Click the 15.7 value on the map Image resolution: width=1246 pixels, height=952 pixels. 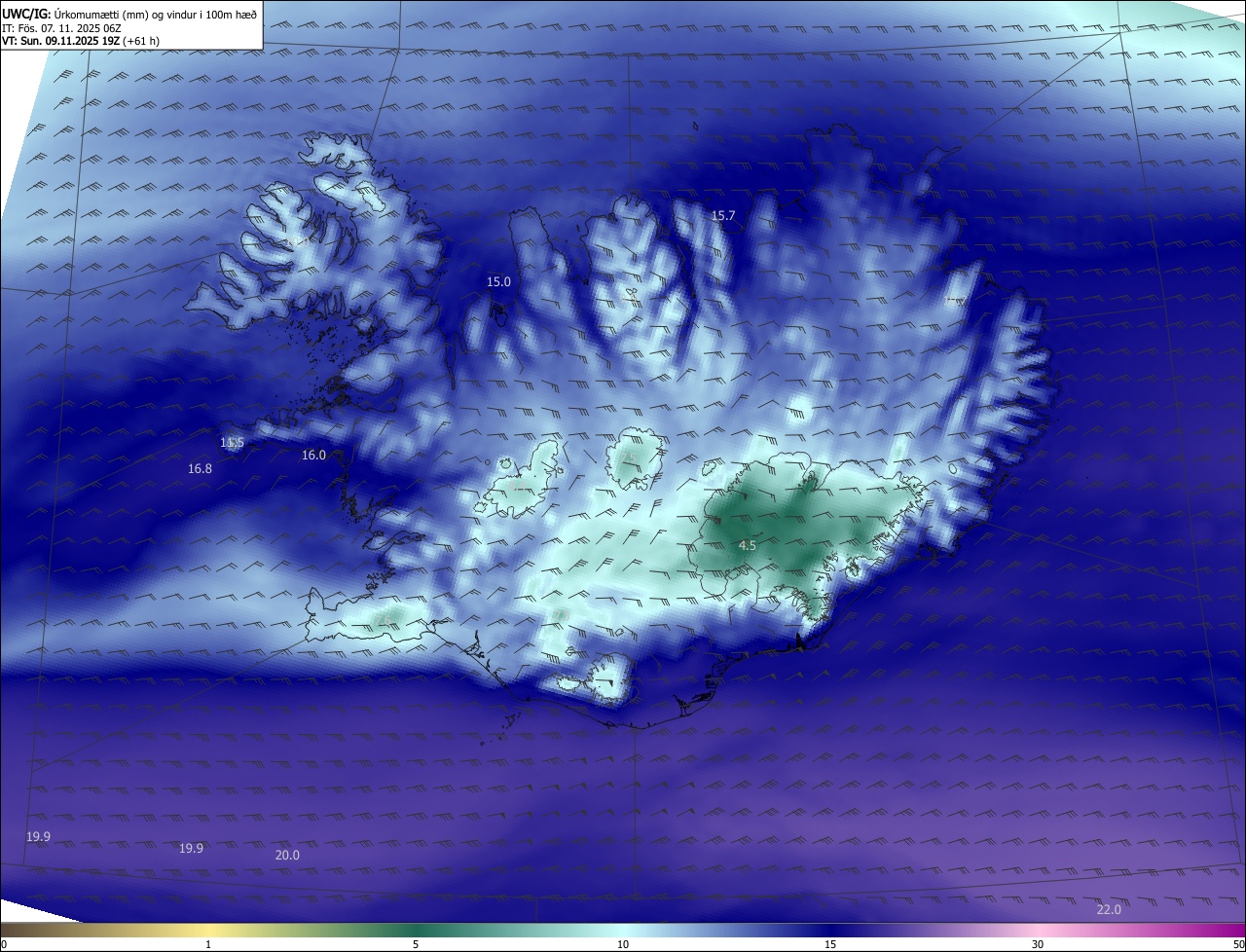(723, 215)
